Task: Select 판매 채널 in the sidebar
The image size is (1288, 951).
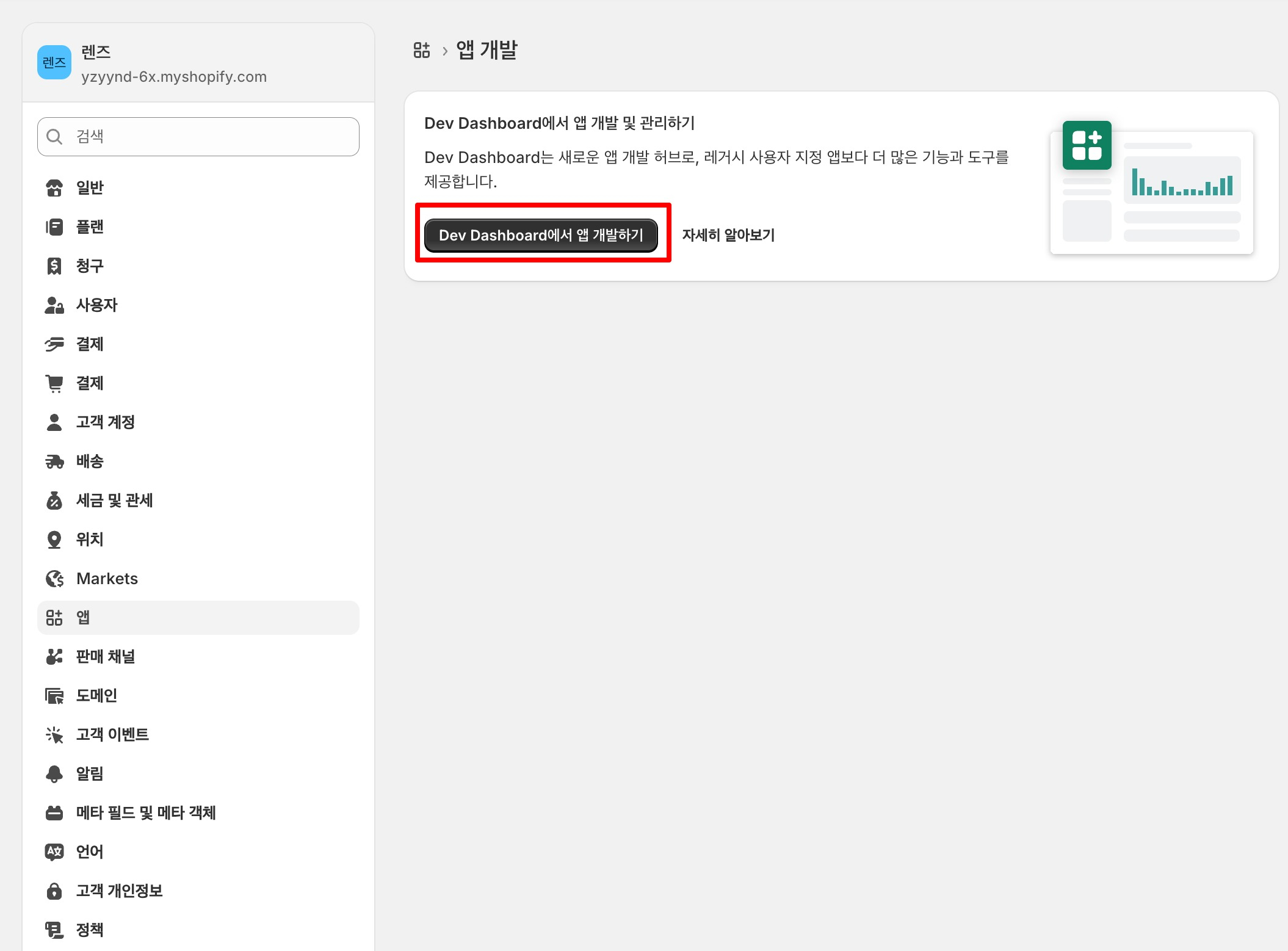Action: pos(105,657)
